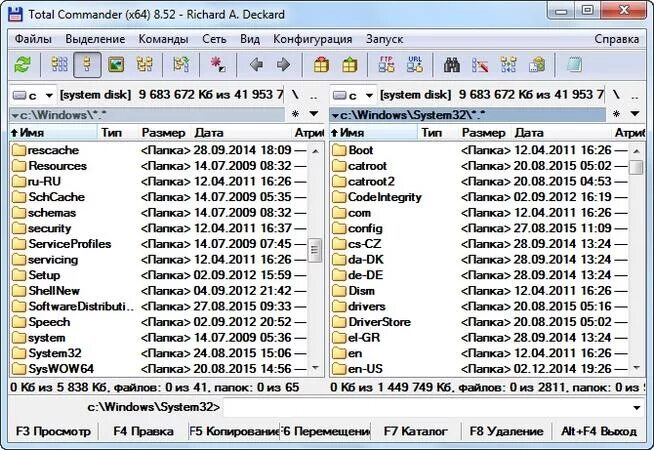Select the catroot2 folder
The image size is (654, 450).
[480, 181]
